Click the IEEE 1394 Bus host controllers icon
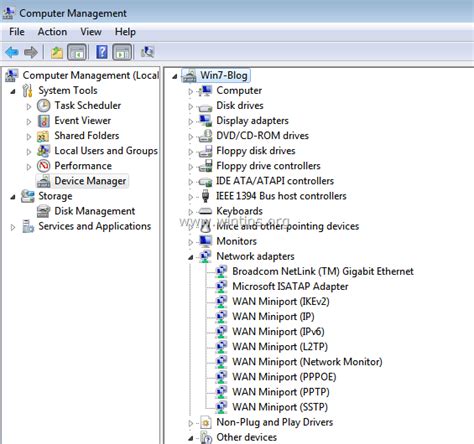 point(205,196)
